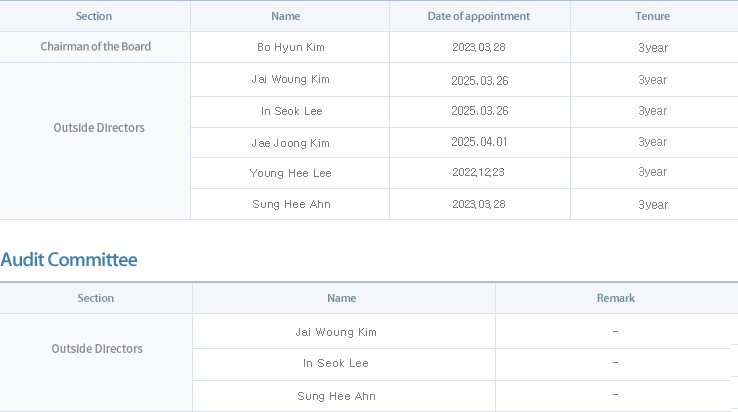Select the Audit Committee heading
This screenshot has width=738, height=412.
click(69, 259)
